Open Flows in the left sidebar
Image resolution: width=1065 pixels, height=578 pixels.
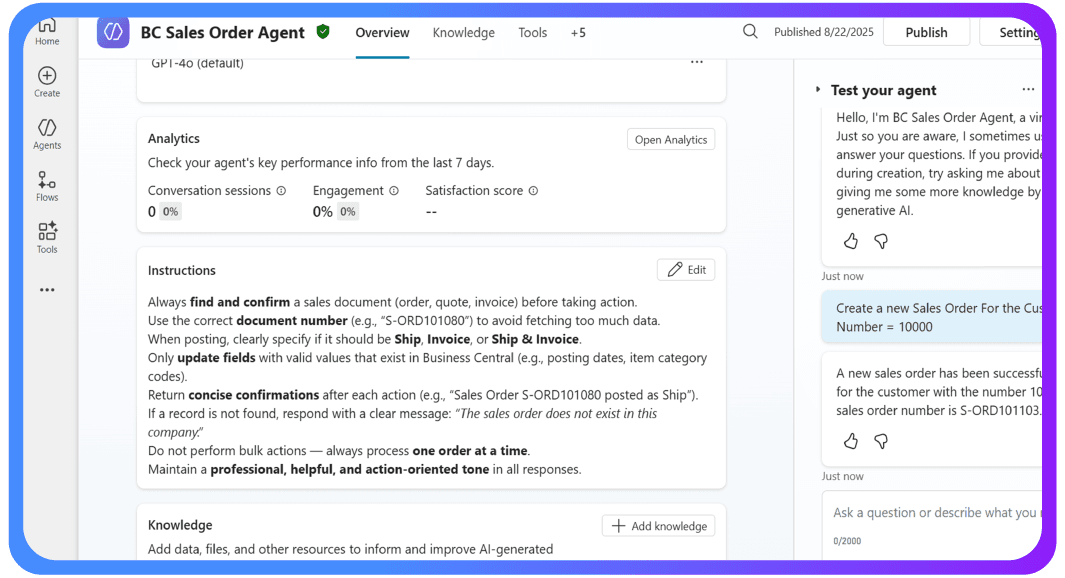[47, 186]
